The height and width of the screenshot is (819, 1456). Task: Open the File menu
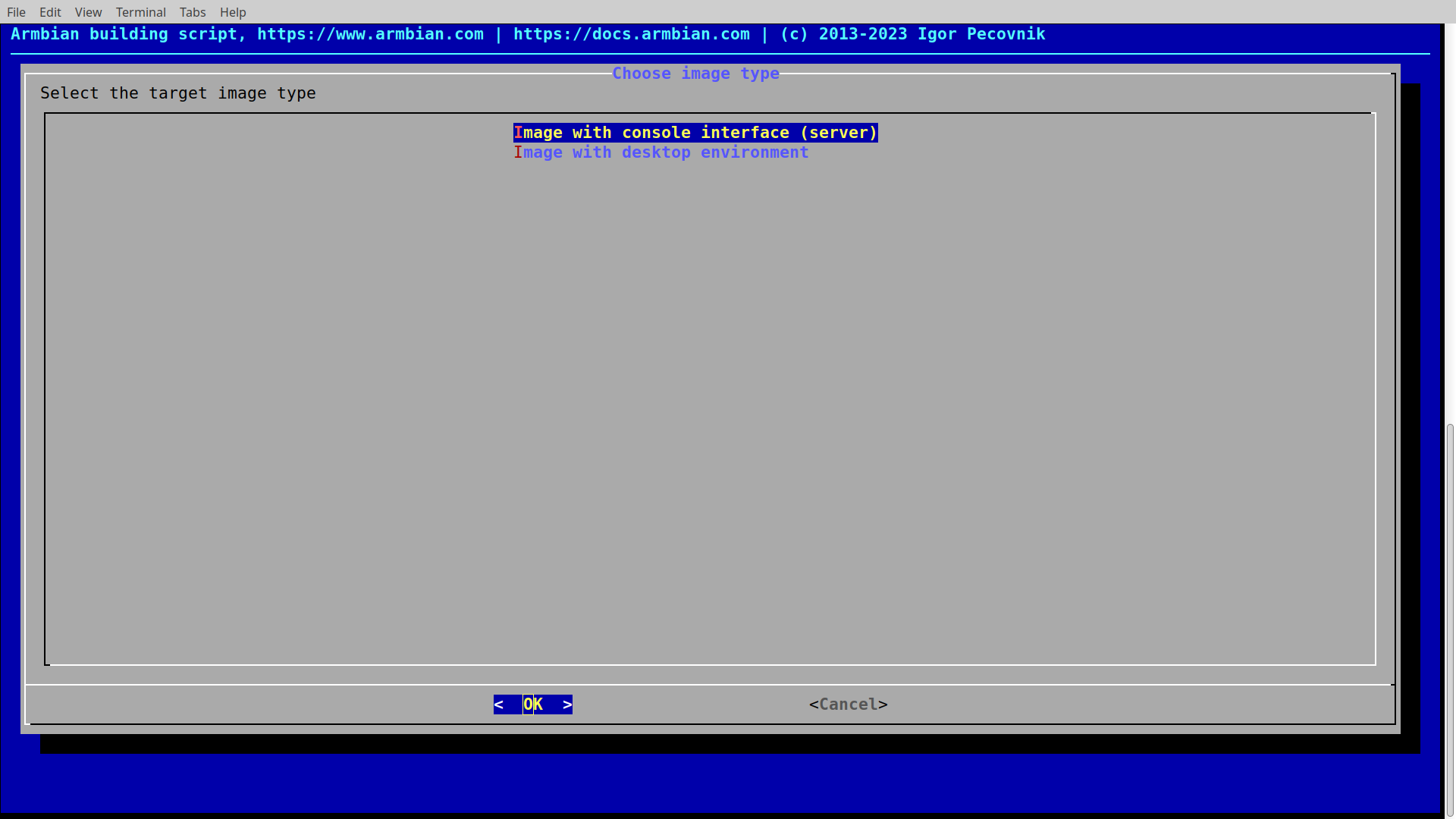click(16, 11)
